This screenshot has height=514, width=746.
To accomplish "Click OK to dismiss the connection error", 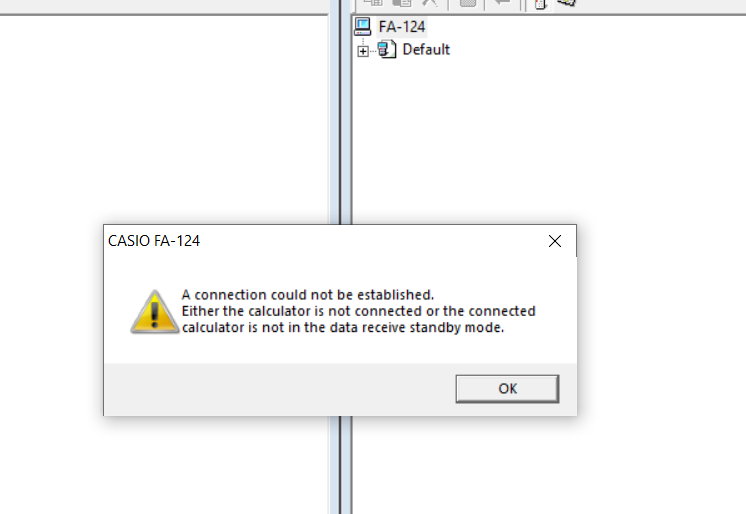I will coord(507,389).
